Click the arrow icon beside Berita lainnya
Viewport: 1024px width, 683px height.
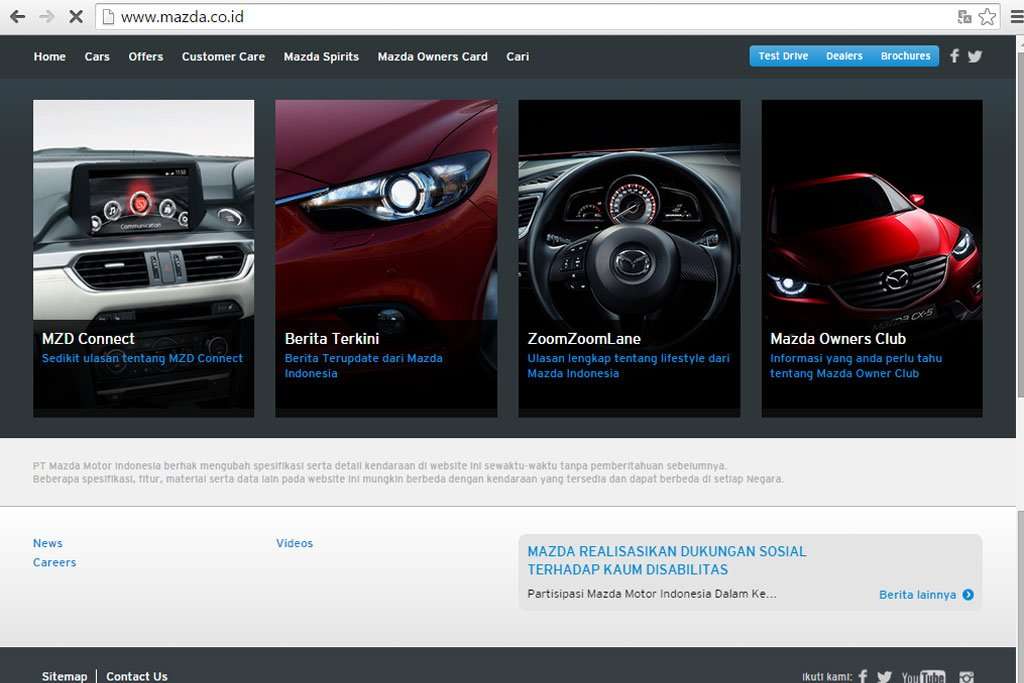(968, 595)
